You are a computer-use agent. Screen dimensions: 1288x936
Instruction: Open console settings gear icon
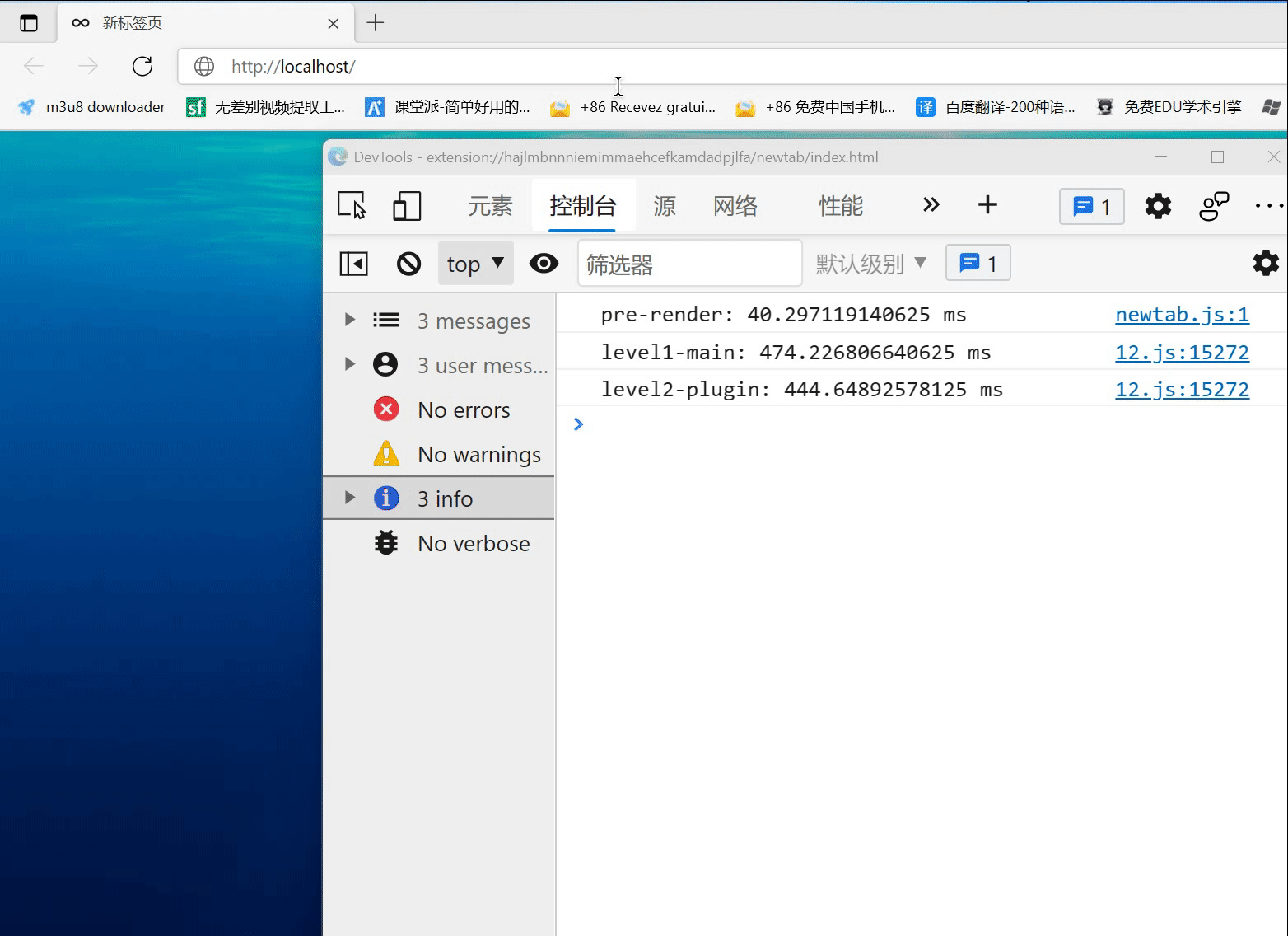(x=1265, y=264)
